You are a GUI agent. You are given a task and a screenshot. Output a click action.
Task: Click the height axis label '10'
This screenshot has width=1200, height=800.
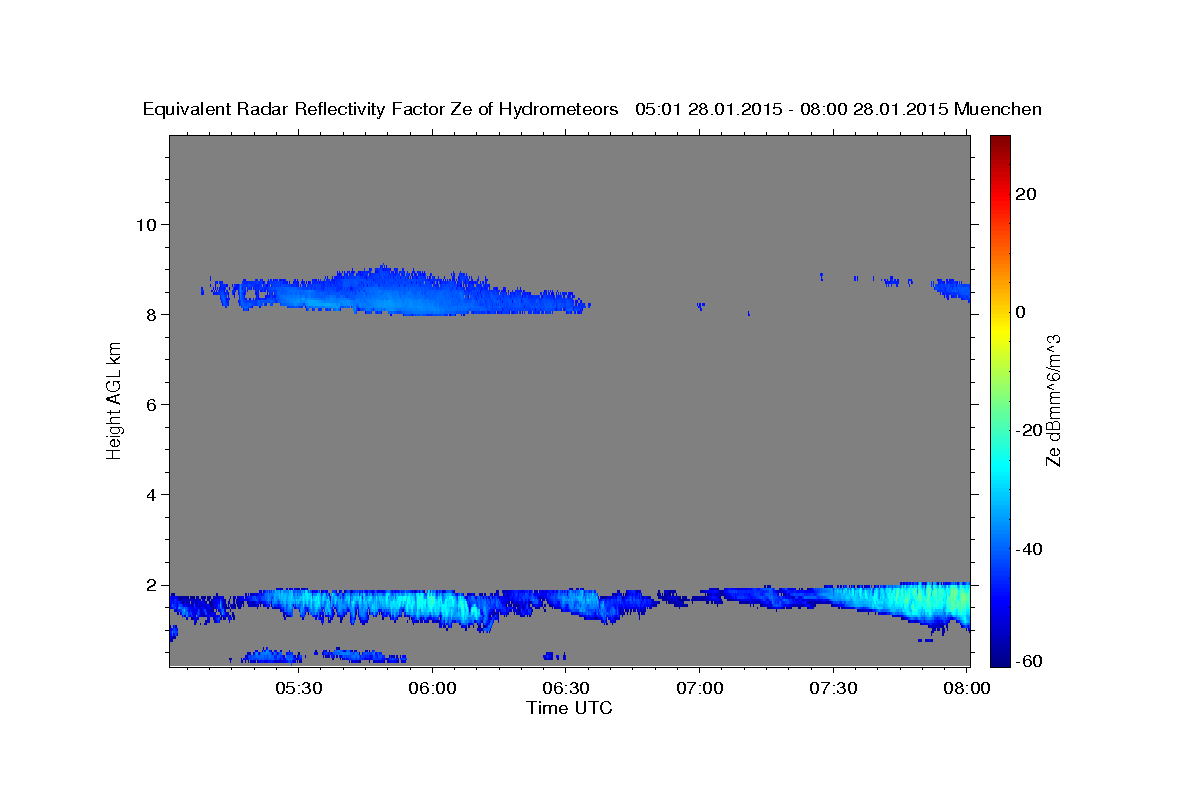point(148,224)
